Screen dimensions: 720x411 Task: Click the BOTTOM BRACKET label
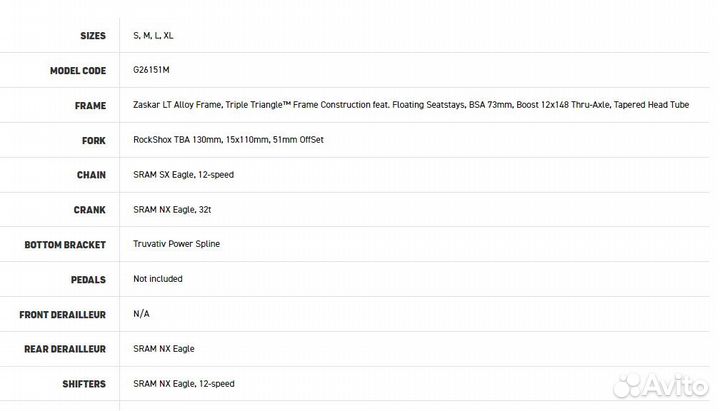click(x=65, y=244)
